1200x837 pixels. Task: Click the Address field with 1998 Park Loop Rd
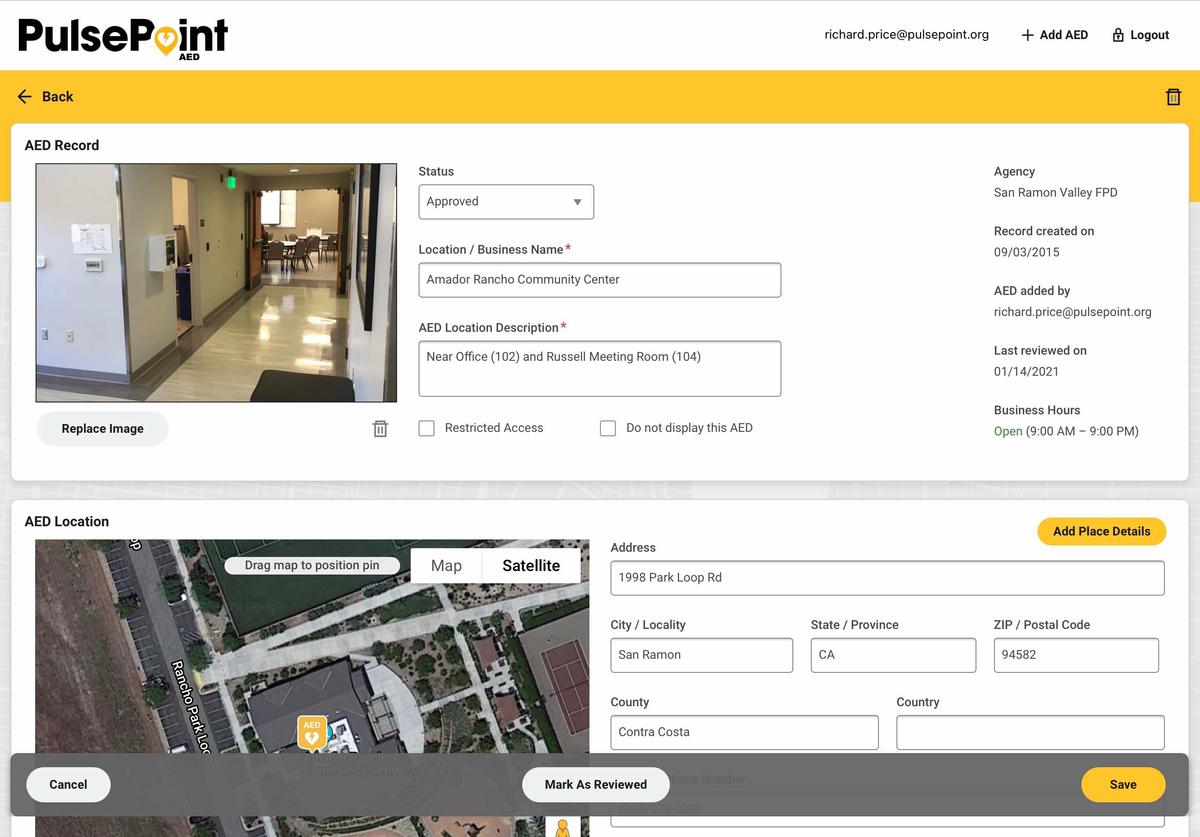point(887,578)
